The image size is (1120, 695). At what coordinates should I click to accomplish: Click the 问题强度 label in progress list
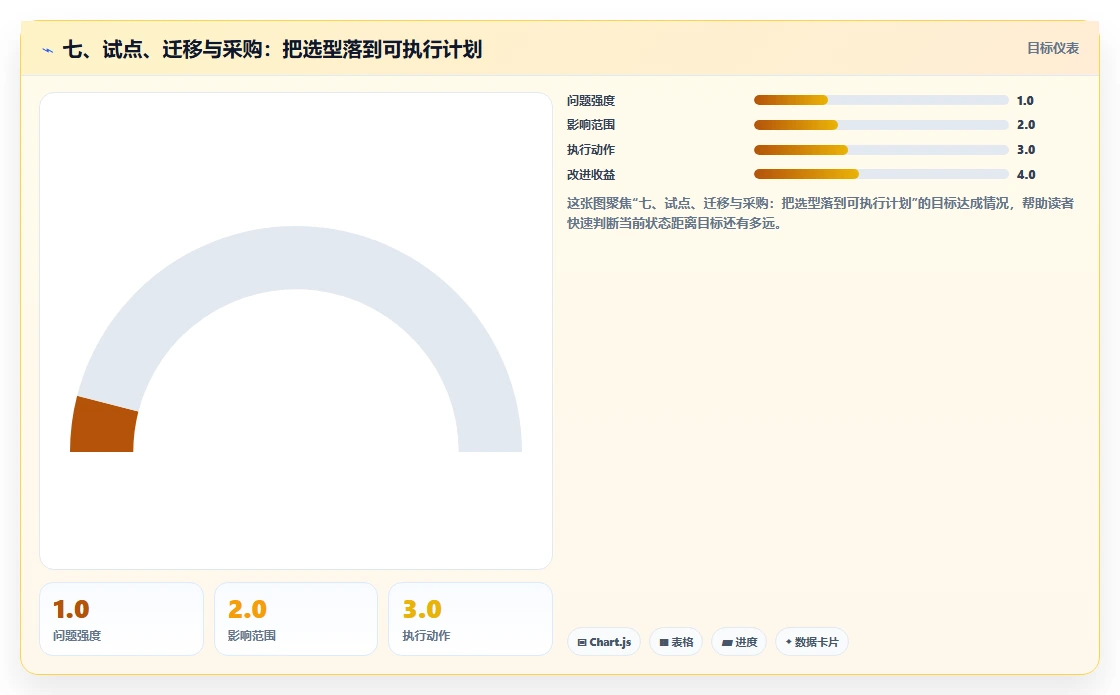[591, 101]
